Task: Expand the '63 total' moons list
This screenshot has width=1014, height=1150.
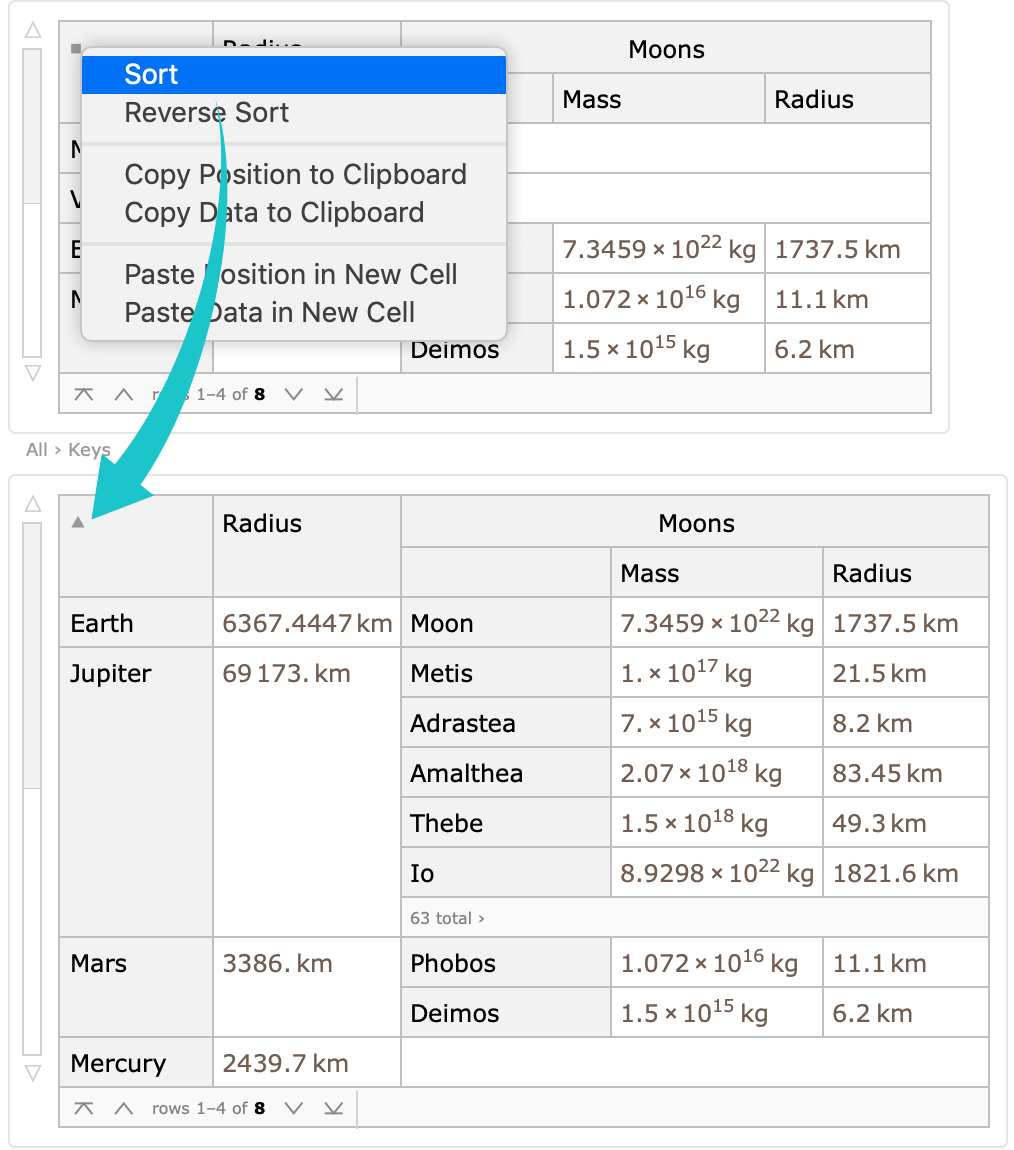Action: pyautogui.click(x=447, y=918)
